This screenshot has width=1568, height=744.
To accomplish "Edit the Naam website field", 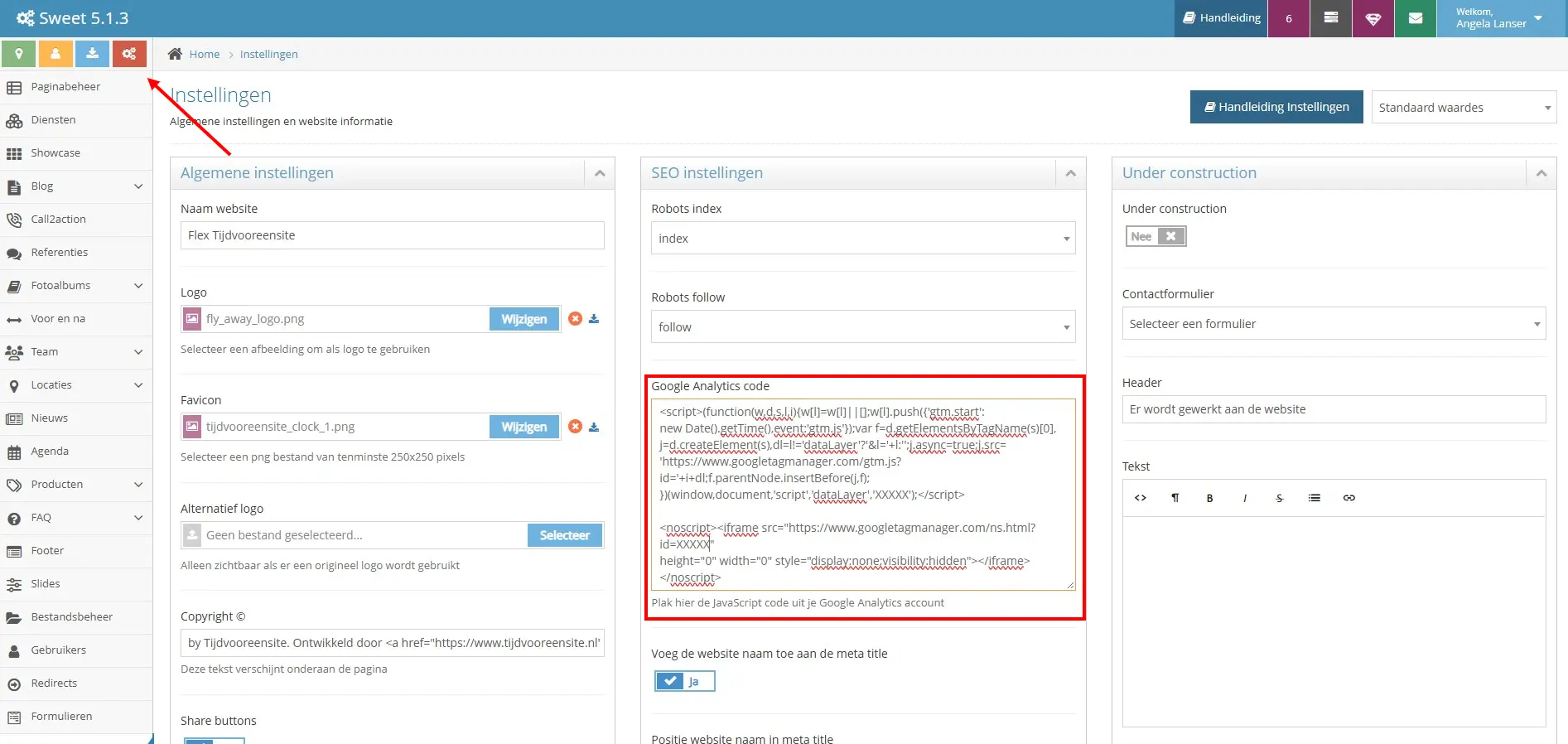I will click(392, 235).
